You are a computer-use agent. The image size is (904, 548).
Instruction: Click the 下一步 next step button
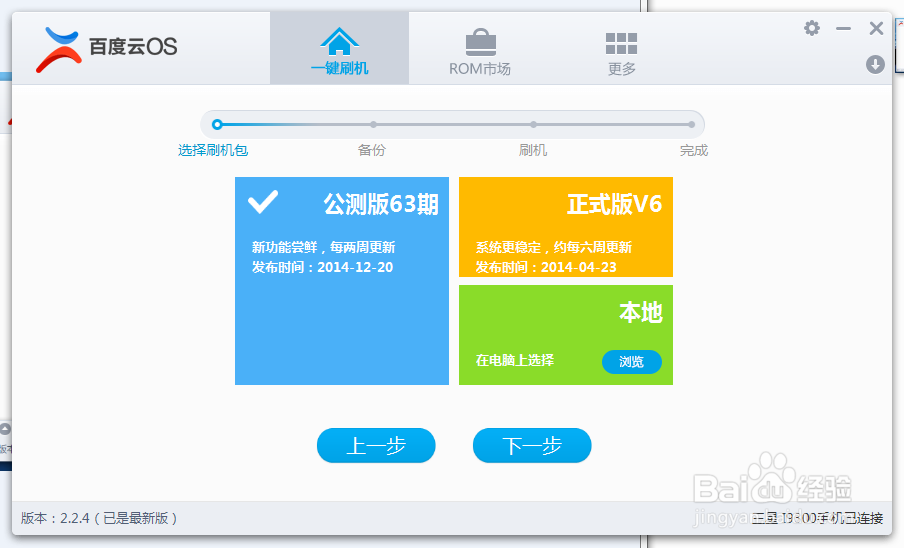point(532,445)
